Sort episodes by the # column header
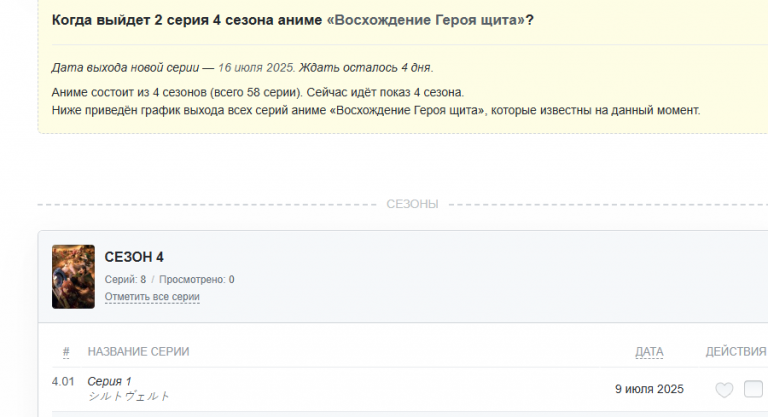The image size is (768, 417). click(x=66, y=352)
